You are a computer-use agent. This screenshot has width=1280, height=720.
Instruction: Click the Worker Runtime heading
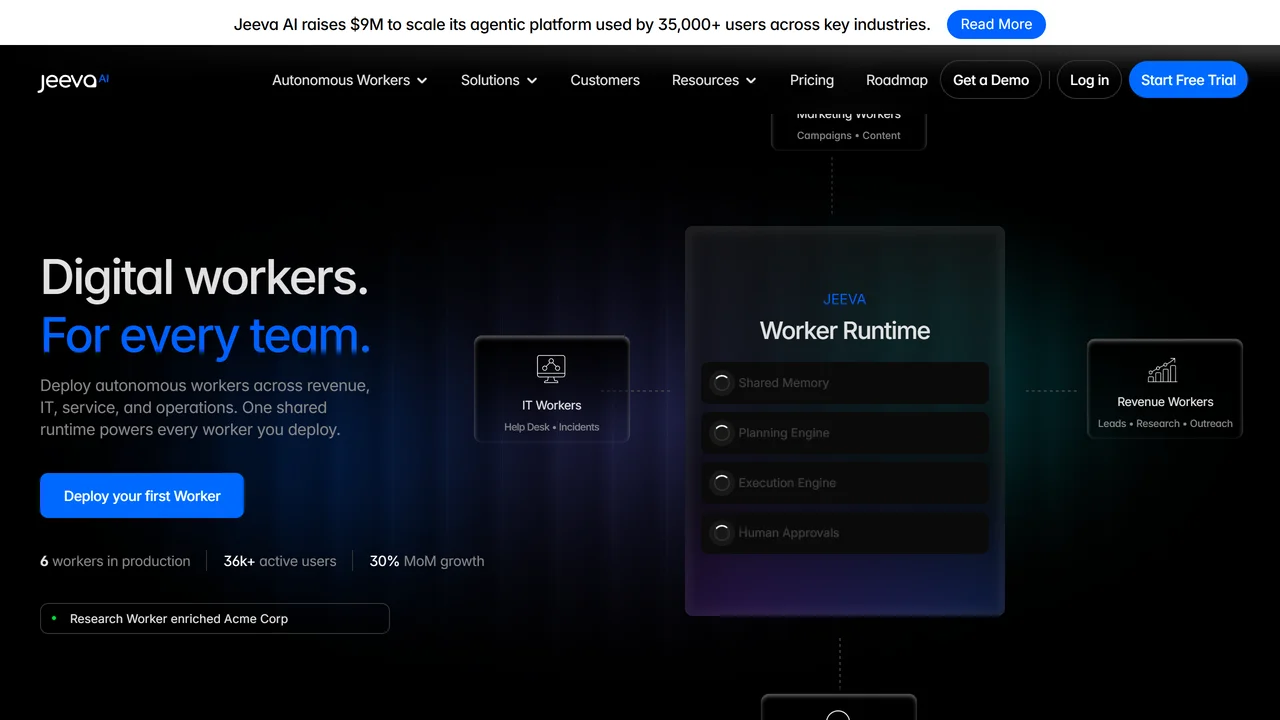pos(845,331)
